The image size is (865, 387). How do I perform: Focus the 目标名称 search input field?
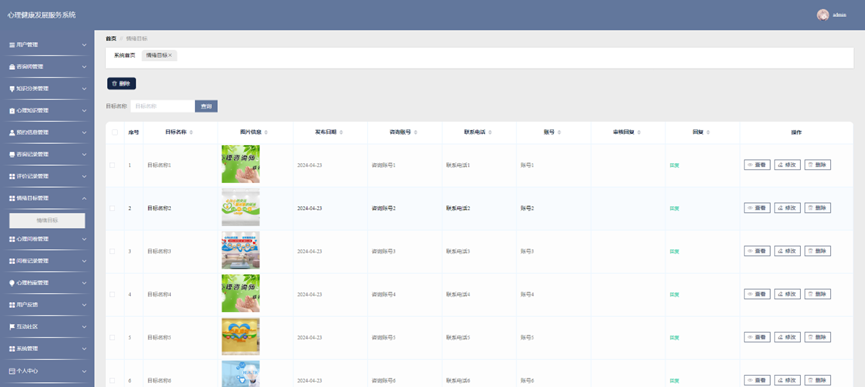click(x=163, y=106)
